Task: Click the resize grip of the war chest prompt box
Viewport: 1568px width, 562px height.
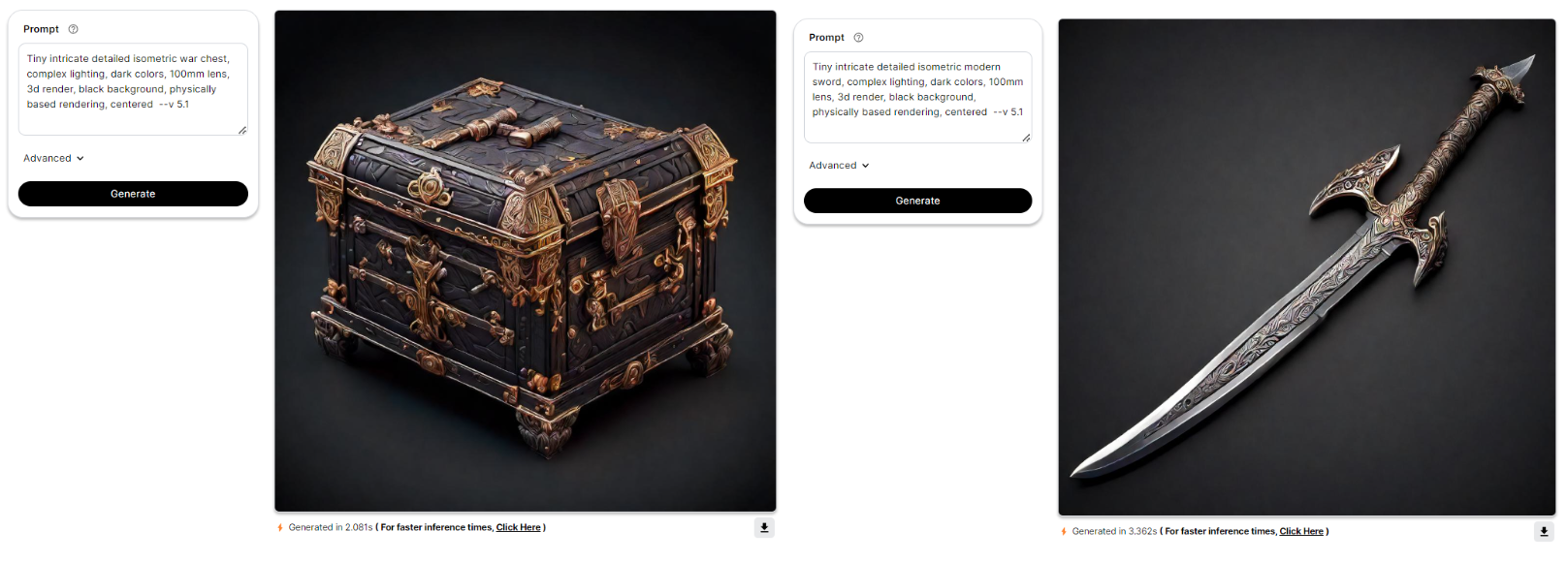Action: pos(242,130)
